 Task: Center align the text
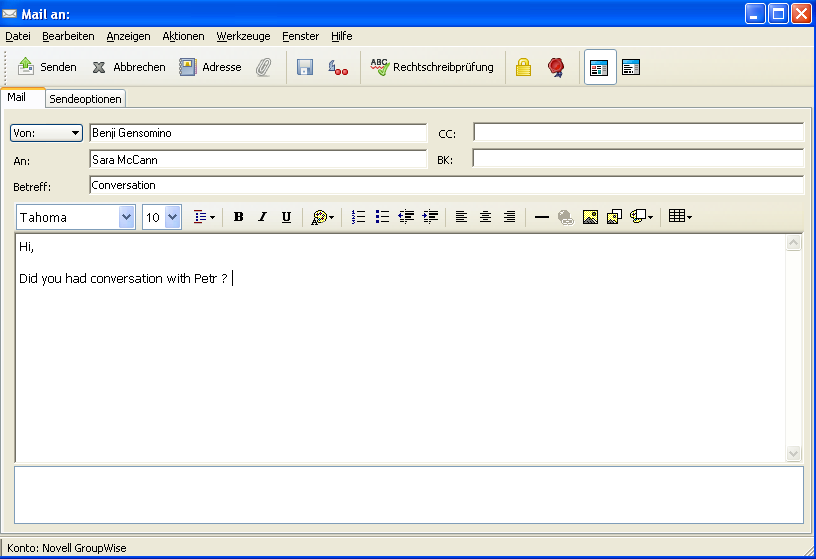click(x=485, y=217)
